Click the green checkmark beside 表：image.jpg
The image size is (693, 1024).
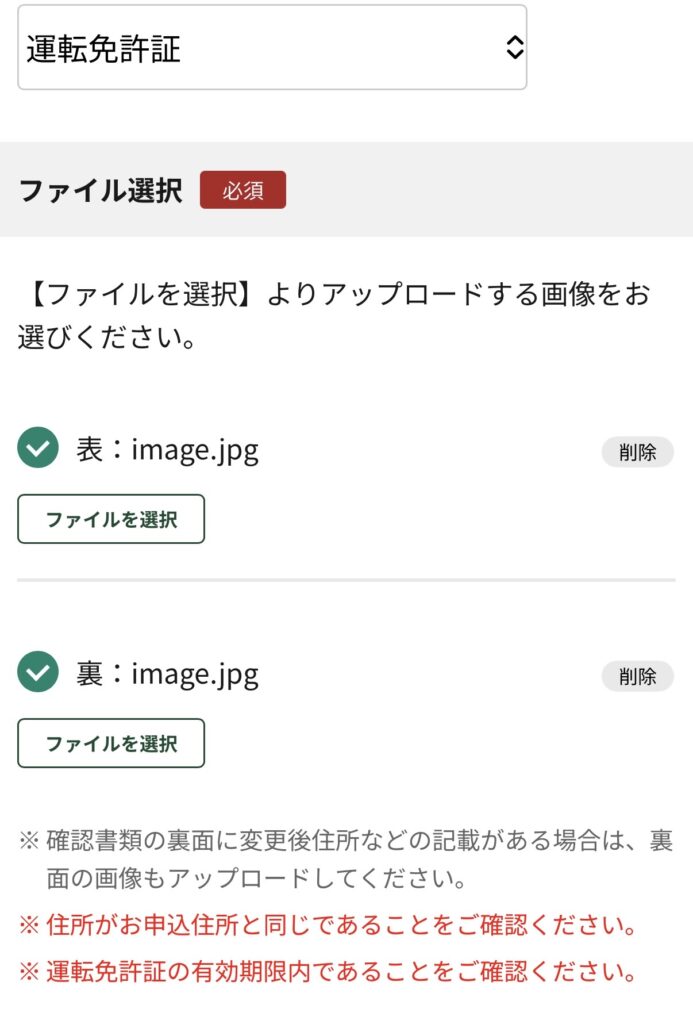point(38,449)
